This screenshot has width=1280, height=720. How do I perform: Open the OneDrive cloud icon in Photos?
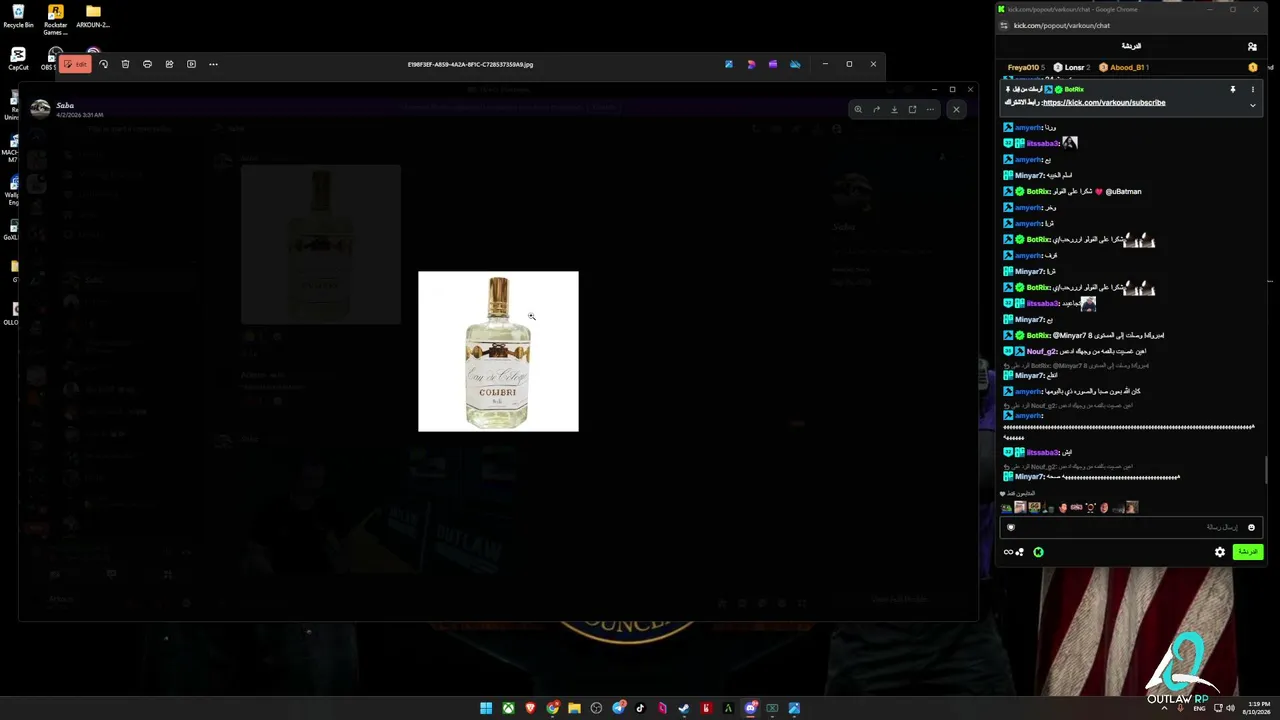[795, 64]
